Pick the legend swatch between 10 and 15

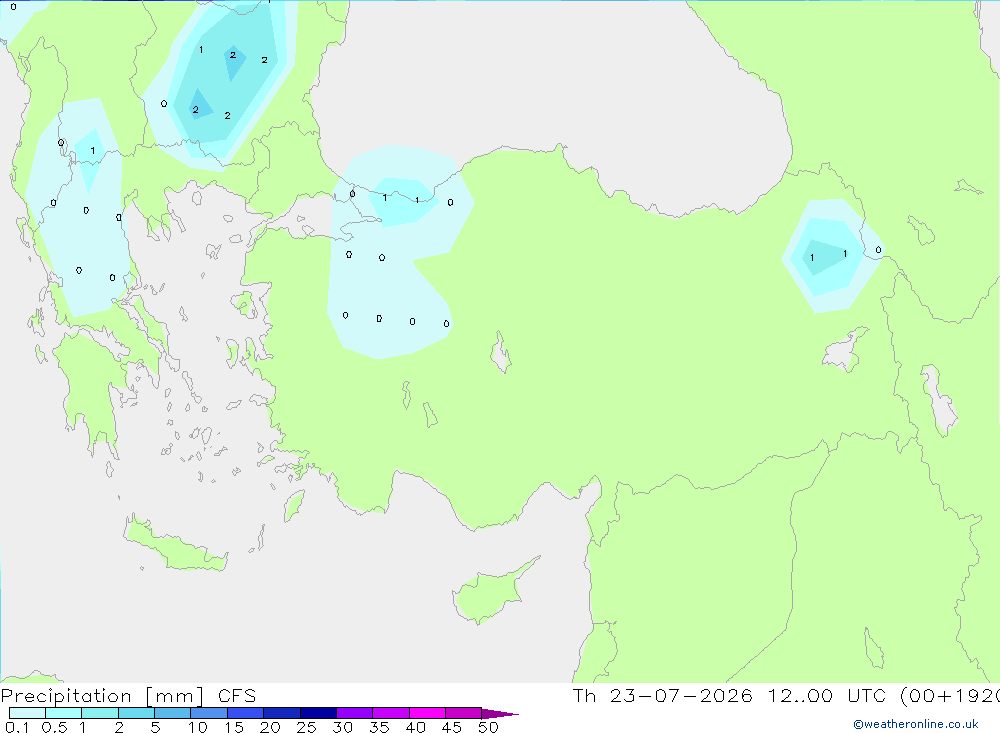click(x=209, y=713)
